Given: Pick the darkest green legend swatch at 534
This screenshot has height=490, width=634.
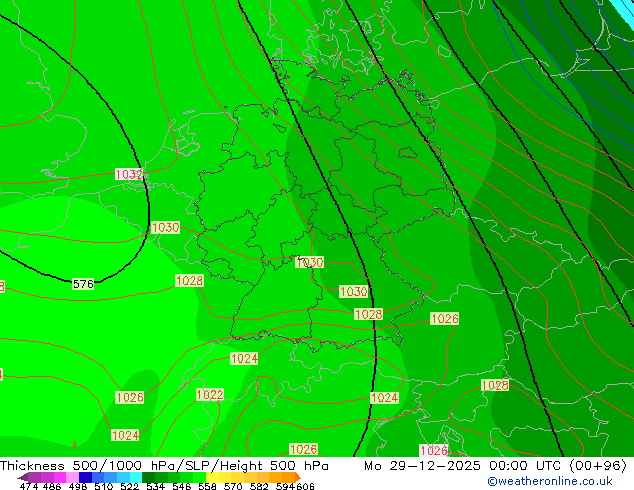Looking at the screenshot, I should [x=149, y=477].
